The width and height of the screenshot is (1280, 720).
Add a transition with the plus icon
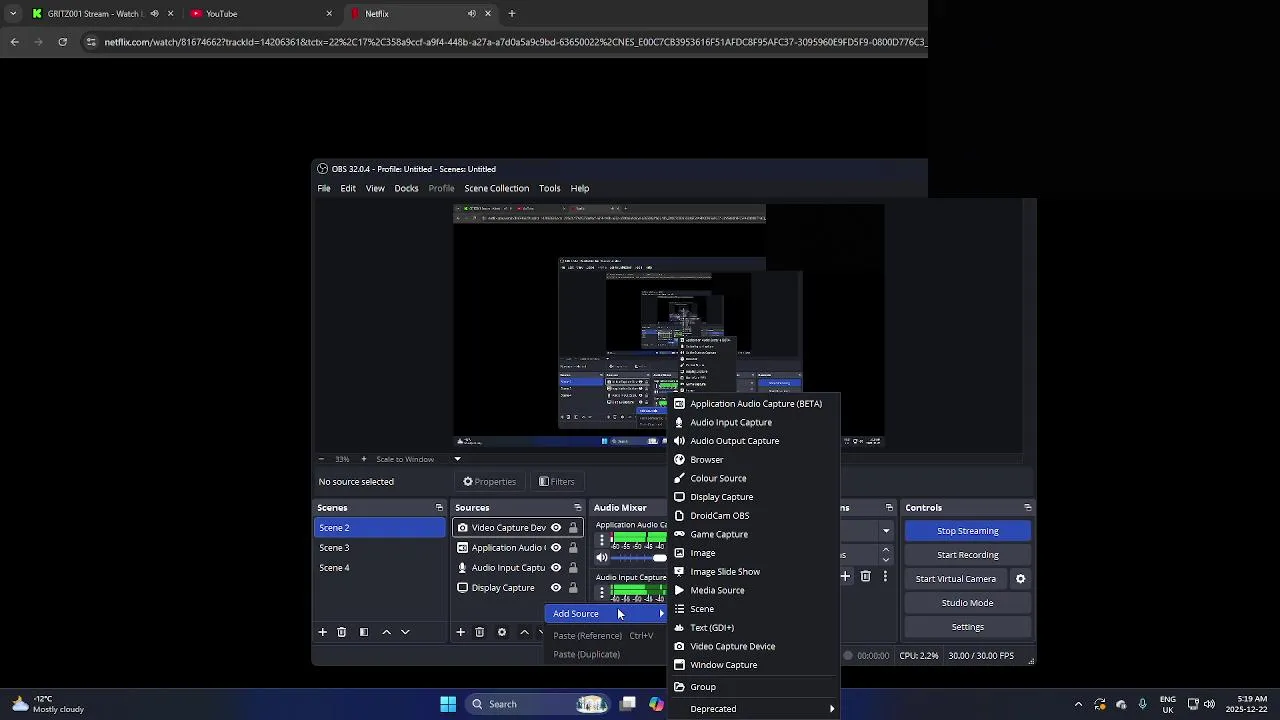tap(845, 576)
